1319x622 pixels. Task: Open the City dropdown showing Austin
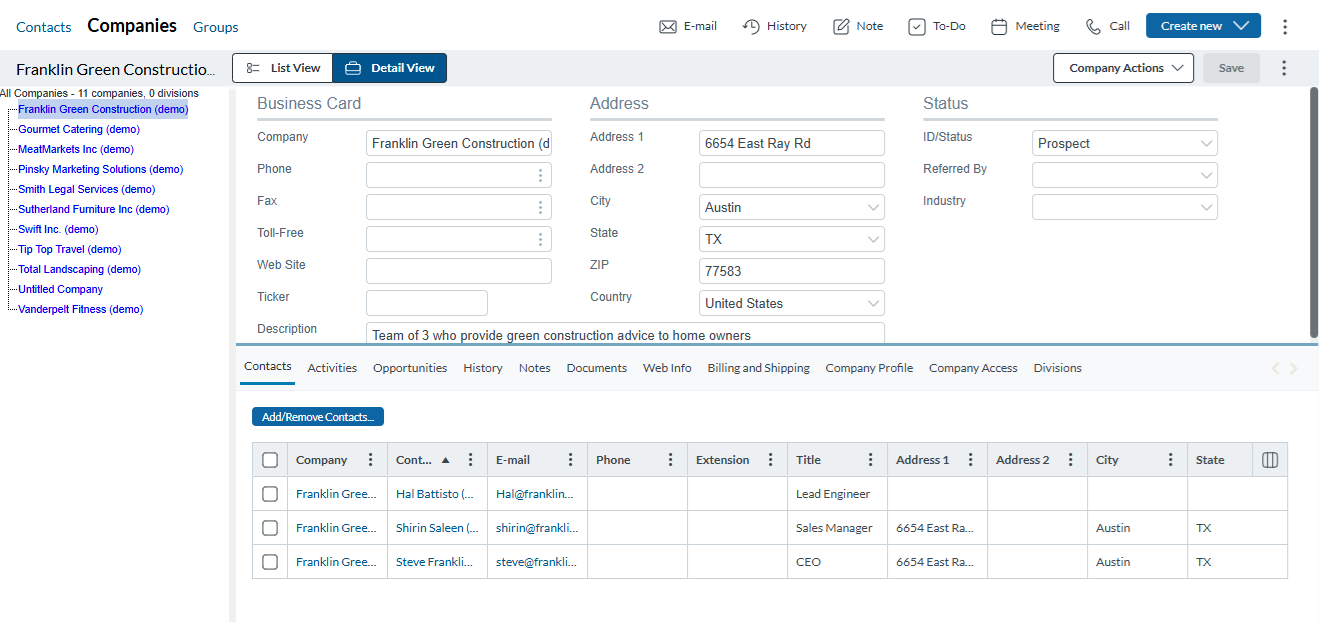(792, 208)
